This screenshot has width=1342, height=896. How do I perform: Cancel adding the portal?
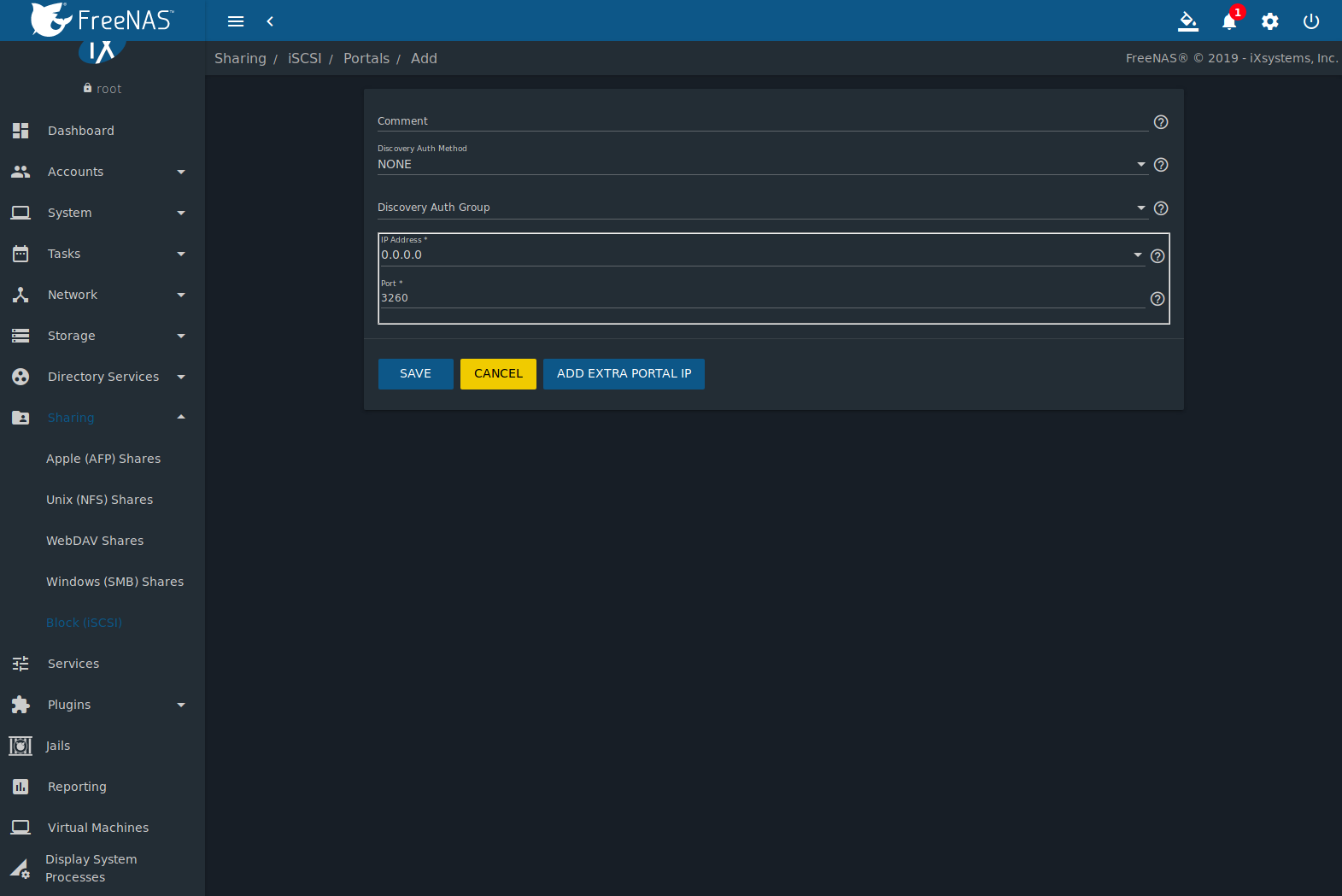click(498, 374)
